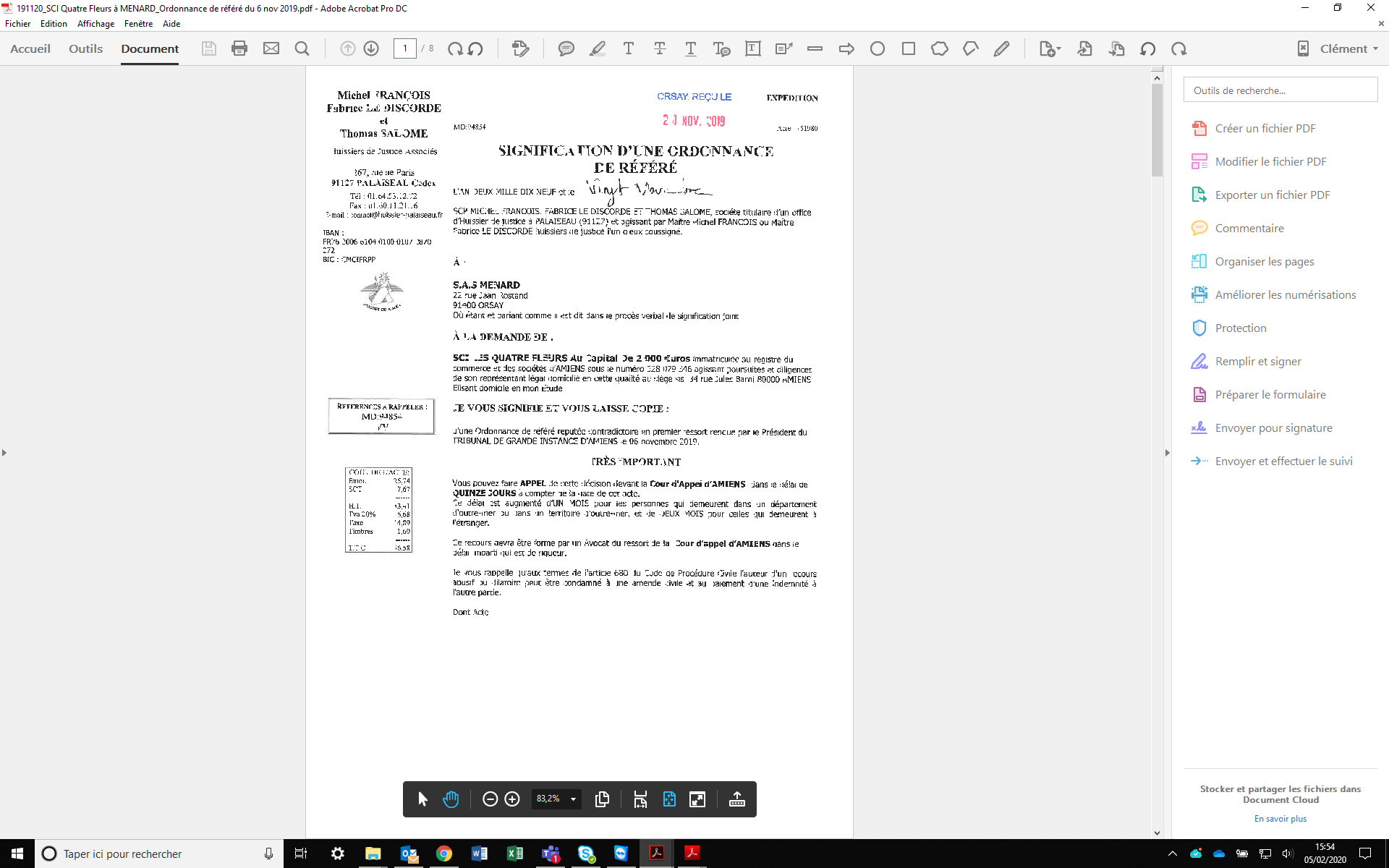Expand the left navigation pane
This screenshot has height=868, width=1389.
(4, 453)
